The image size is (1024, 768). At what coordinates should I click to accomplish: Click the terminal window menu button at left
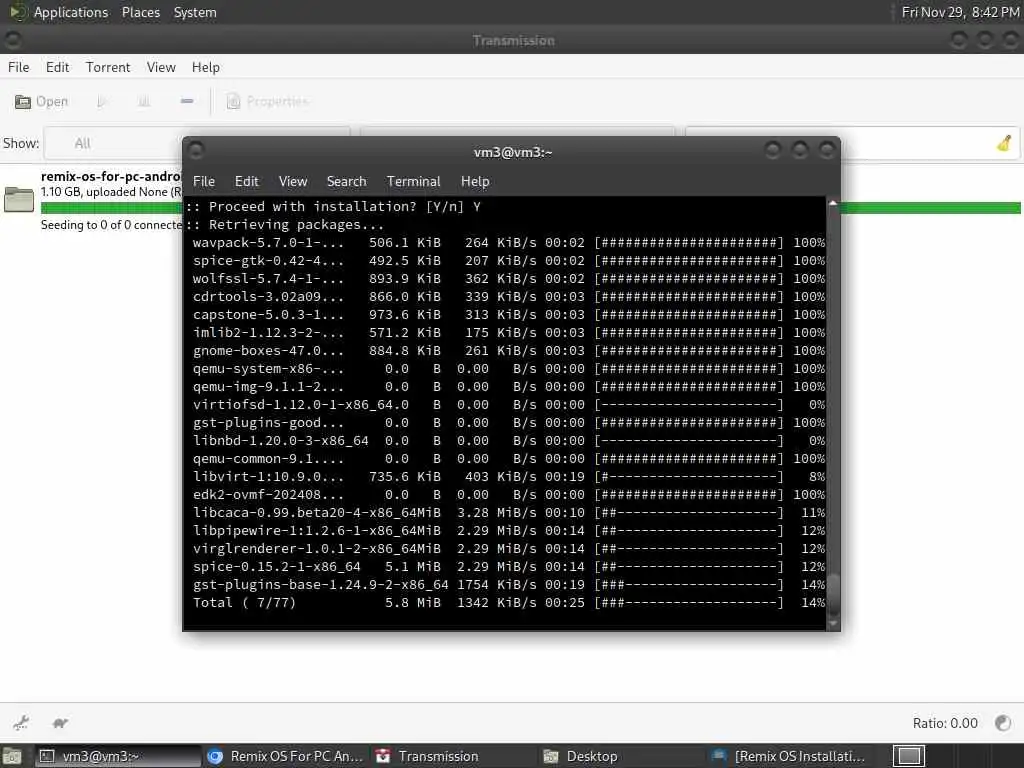pyautogui.click(x=196, y=151)
